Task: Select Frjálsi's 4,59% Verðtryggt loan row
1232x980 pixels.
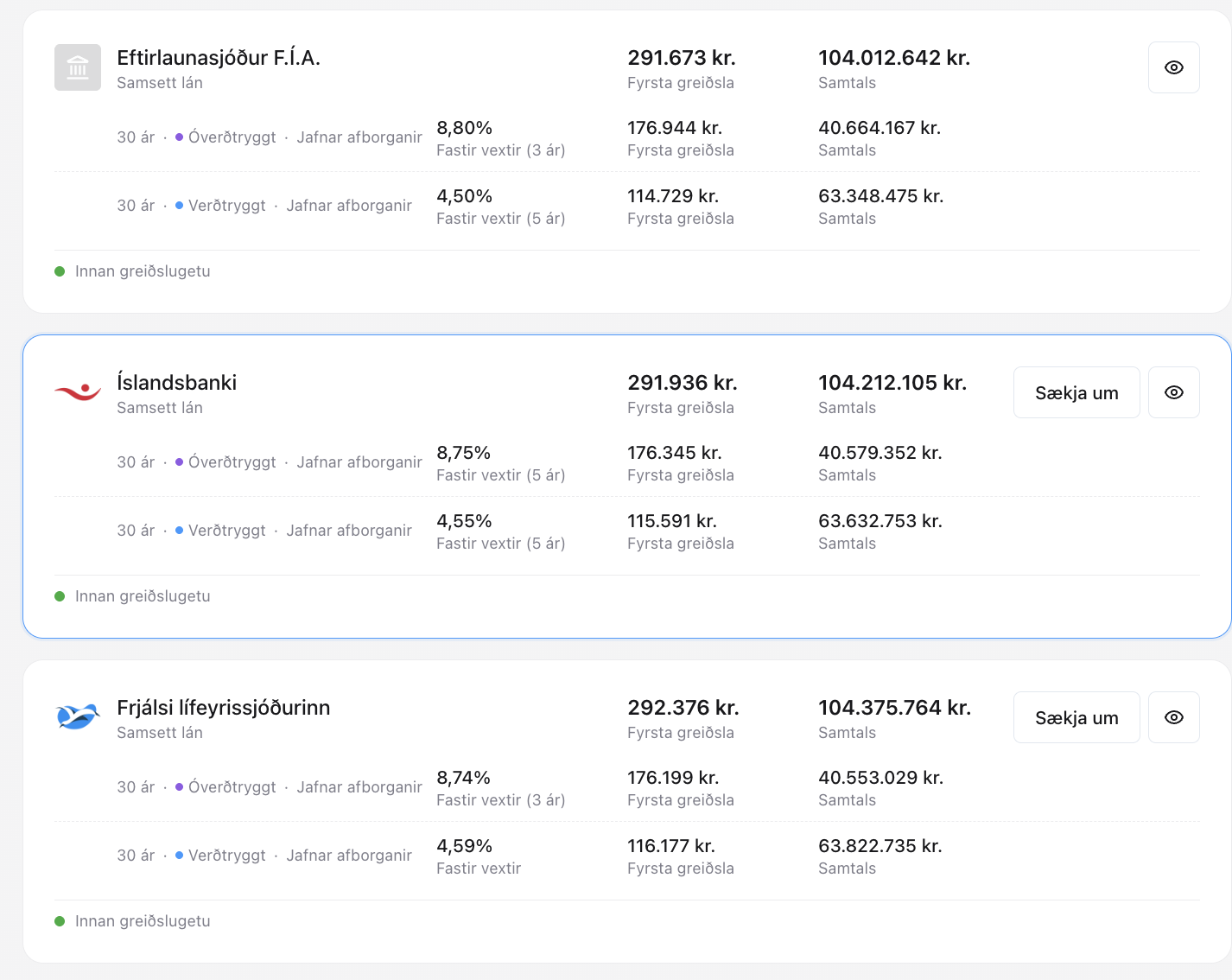Action: click(627, 856)
